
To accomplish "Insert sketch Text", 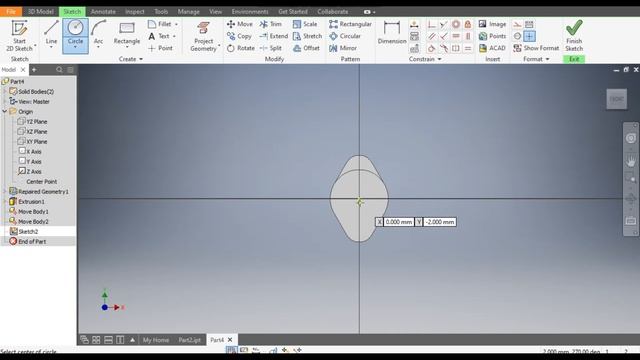I will tap(159, 36).
